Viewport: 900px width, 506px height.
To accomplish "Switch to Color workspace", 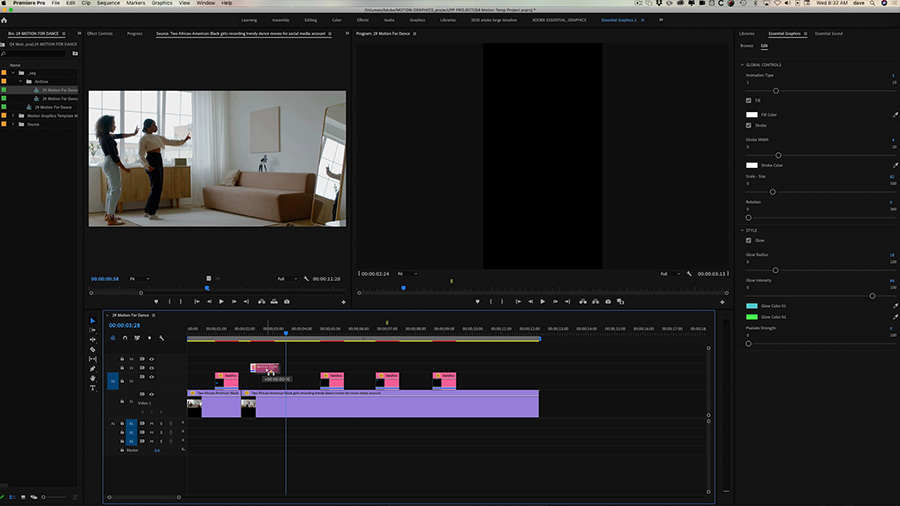I will coord(336,20).
